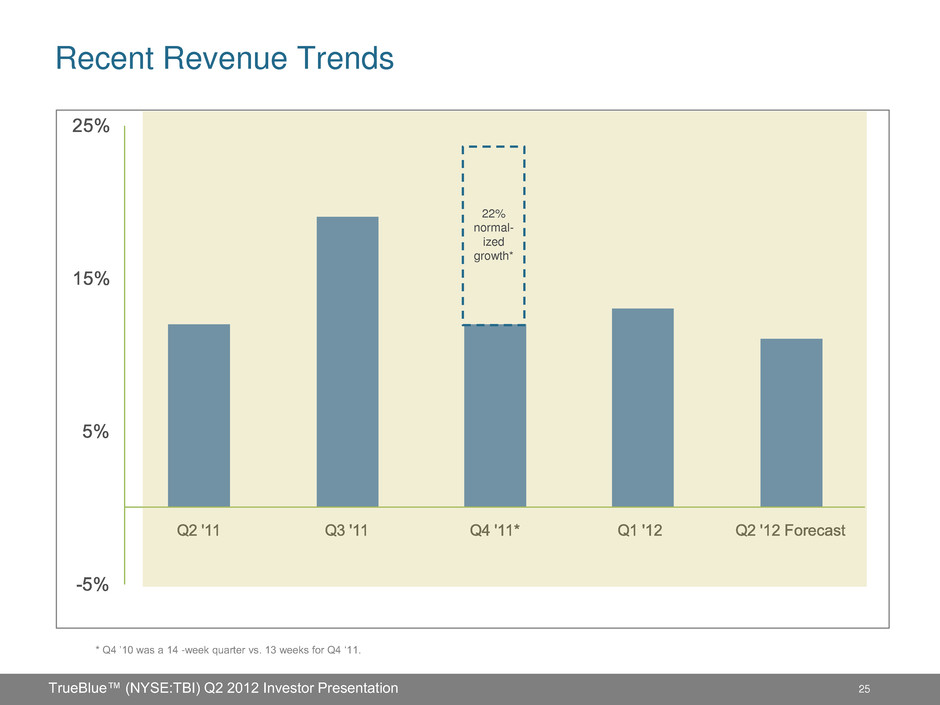Image resolution: width=940 pixels, height=705 pixels.
Task: Select the Q2 '11 revenue bar
Action: point(199,415)
